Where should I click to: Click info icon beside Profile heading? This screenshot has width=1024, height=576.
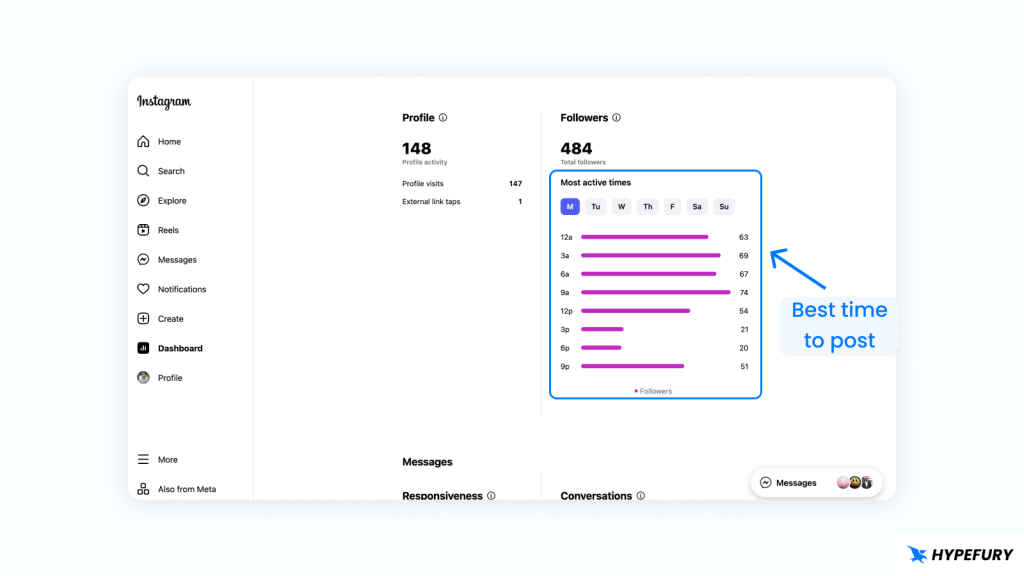[443, 118]
